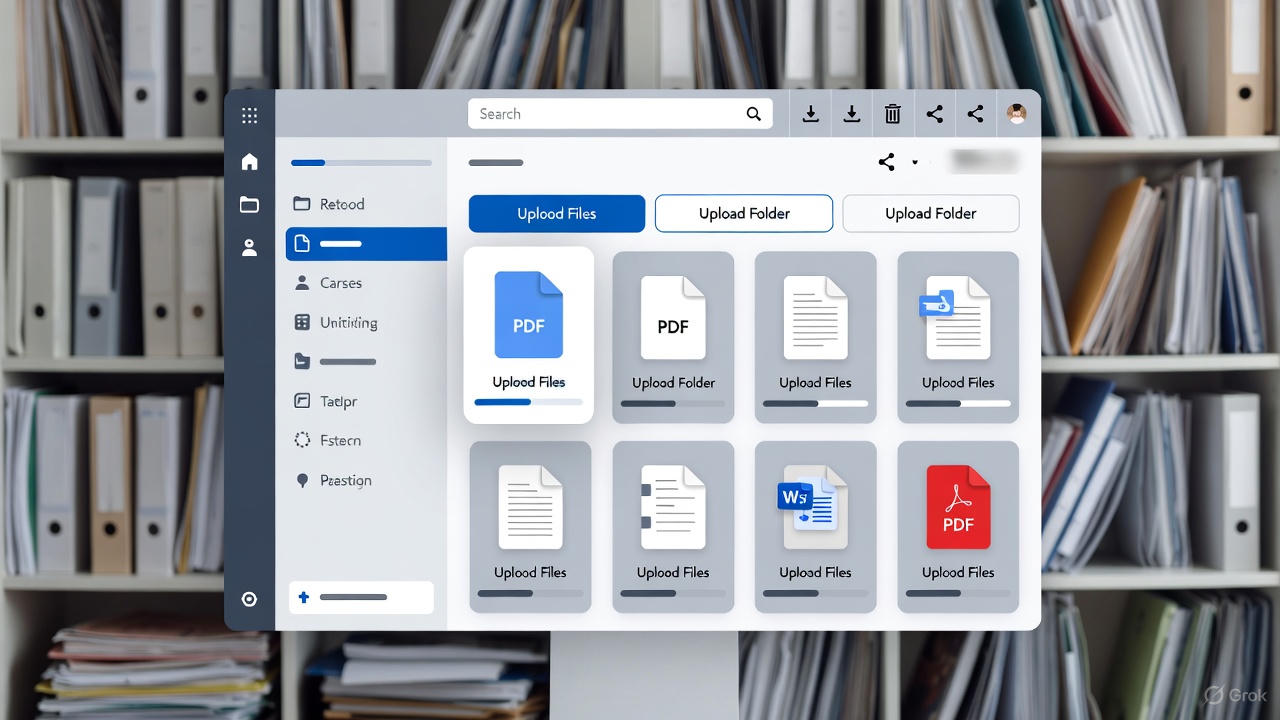Open the folder icon in left rail
Image resolution: width=1280 pixels, height=720 pixels.
(x=249, y=205)
